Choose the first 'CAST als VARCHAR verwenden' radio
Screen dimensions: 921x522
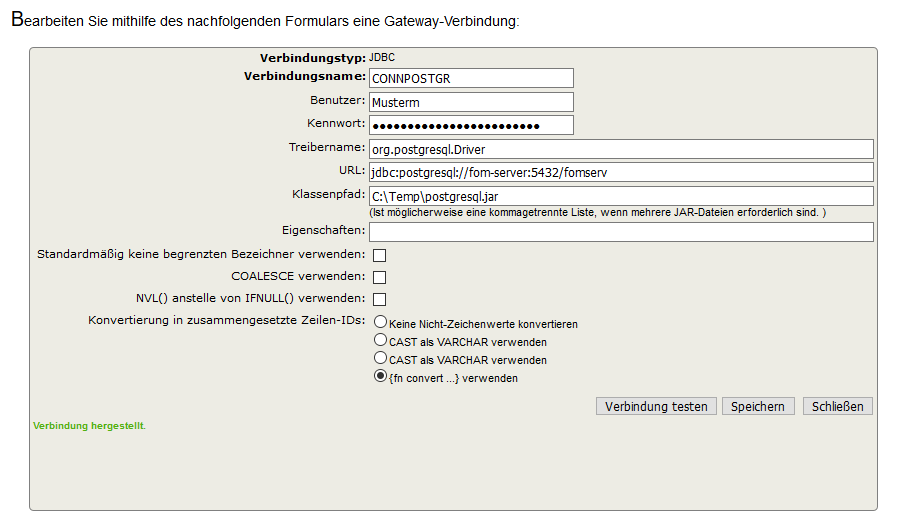point(381,340)
